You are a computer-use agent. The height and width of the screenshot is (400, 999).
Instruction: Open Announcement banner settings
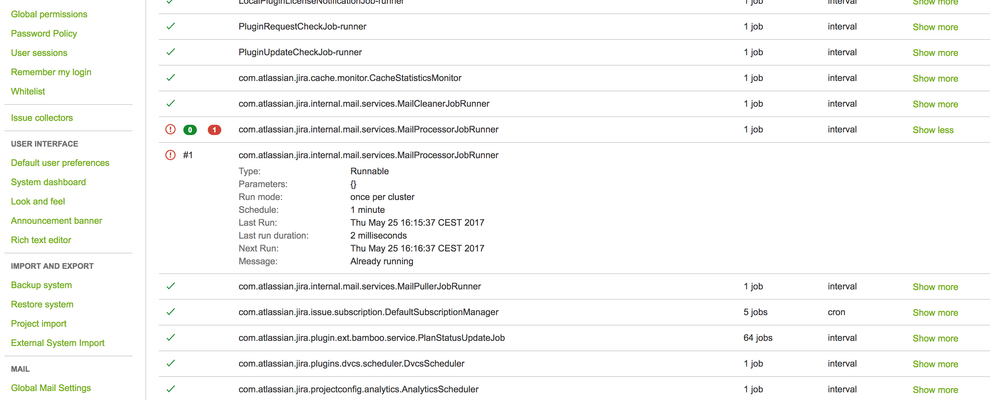coord(57,220)
